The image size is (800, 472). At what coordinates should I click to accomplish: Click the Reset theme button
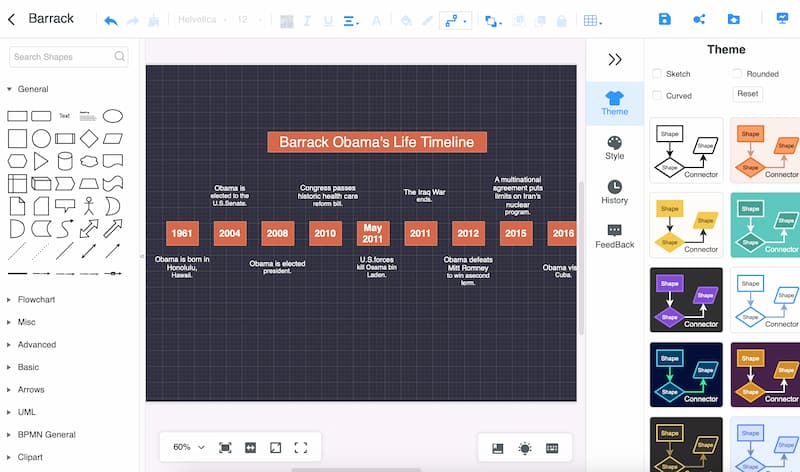point(747,94)
